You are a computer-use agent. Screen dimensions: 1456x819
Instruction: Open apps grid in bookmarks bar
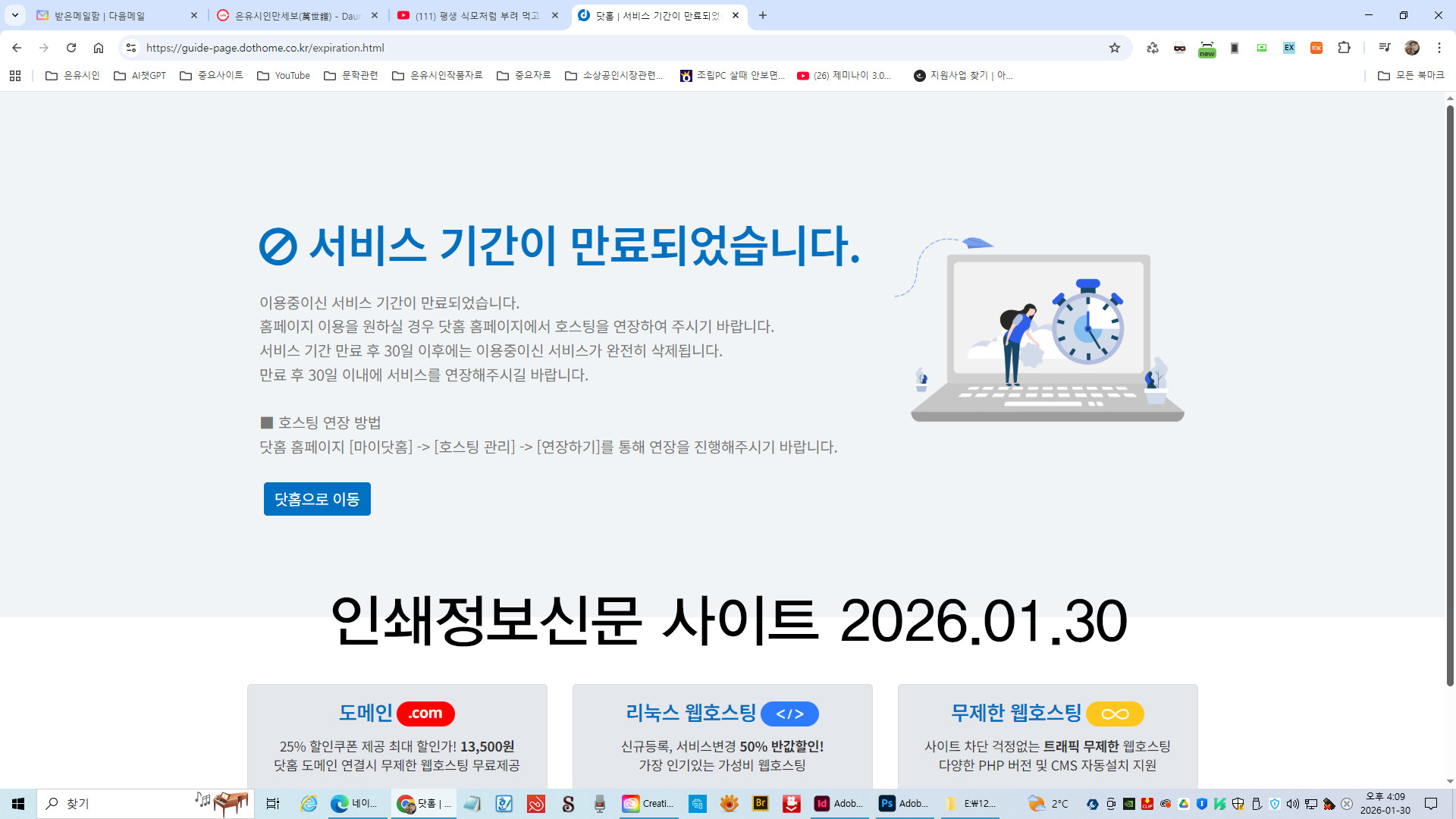pos(15,76)
